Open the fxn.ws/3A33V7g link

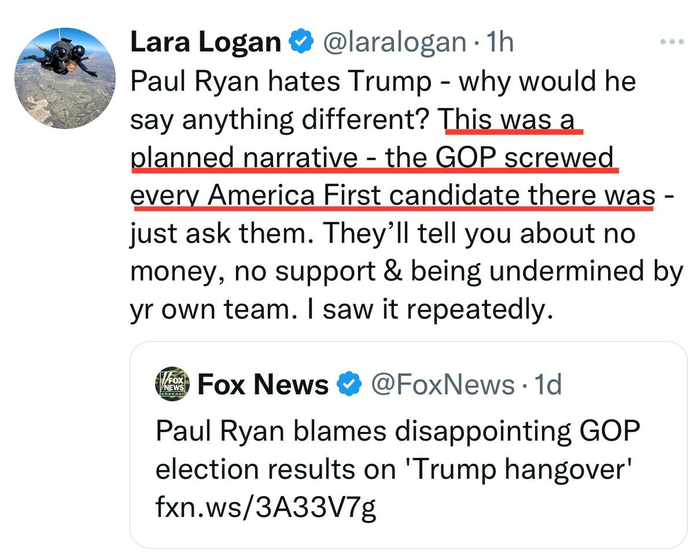pyautogui.click(x=266, y=507)
